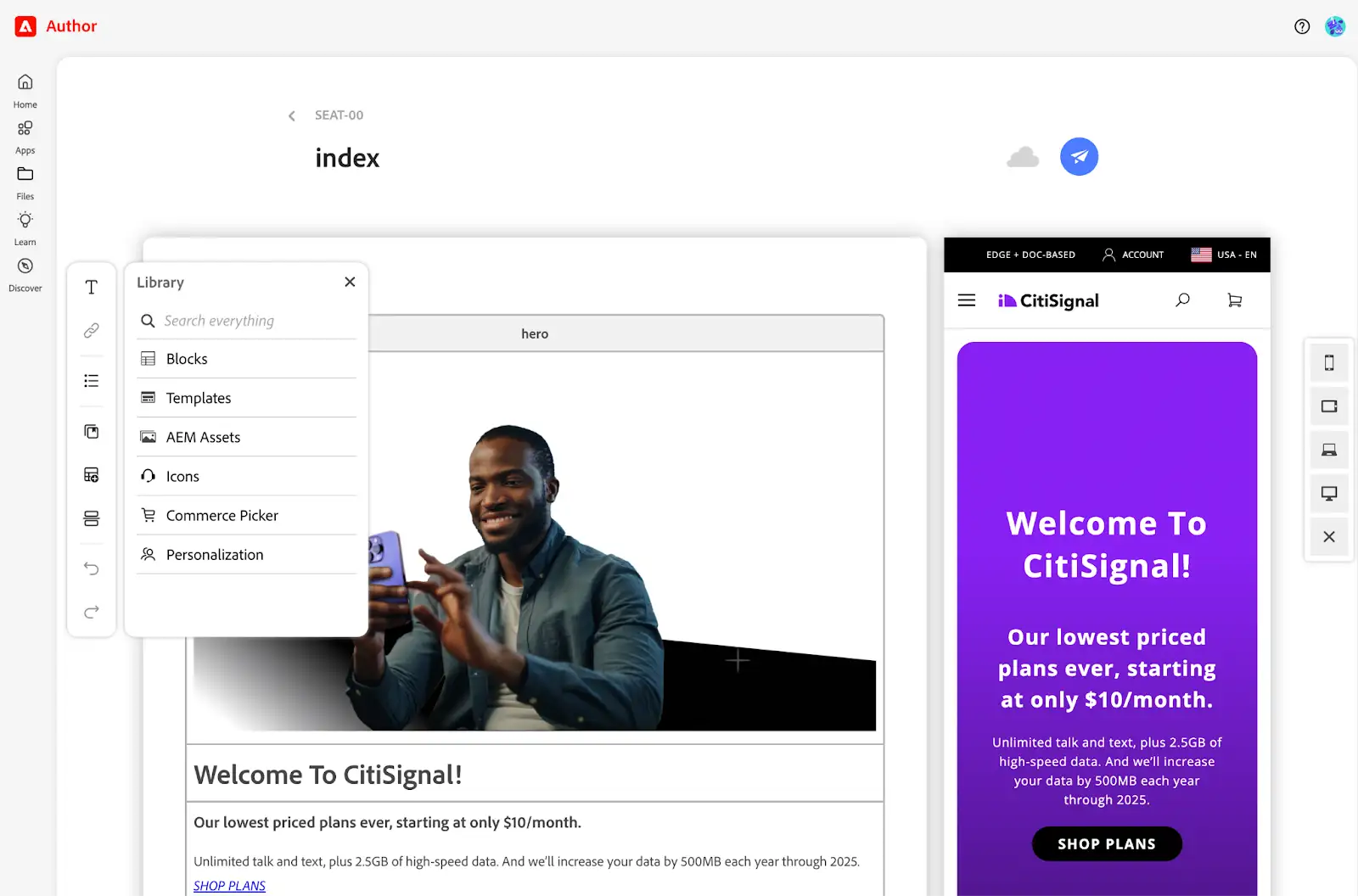Go back using the SEAT-00 chevron
1358x896 pixels.
tap(292, 115)
